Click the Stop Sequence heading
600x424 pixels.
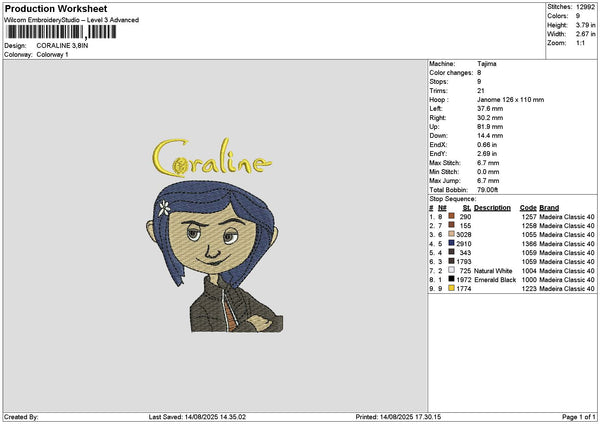coord(453,199)
